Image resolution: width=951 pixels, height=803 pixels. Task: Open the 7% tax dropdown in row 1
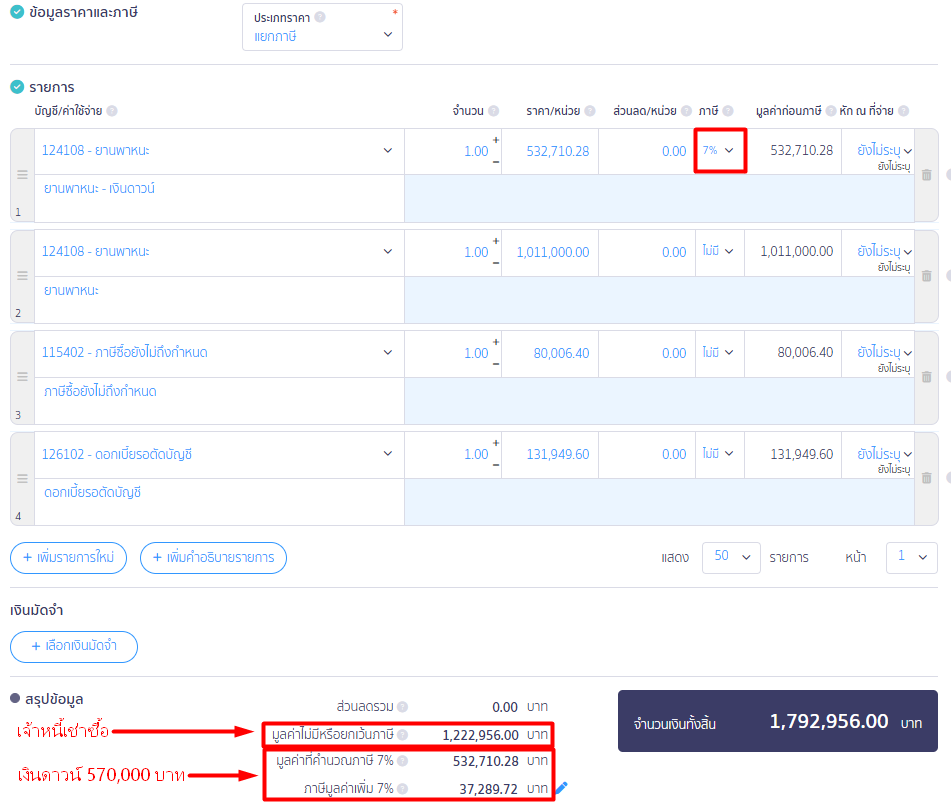click(x=720, y=150)
